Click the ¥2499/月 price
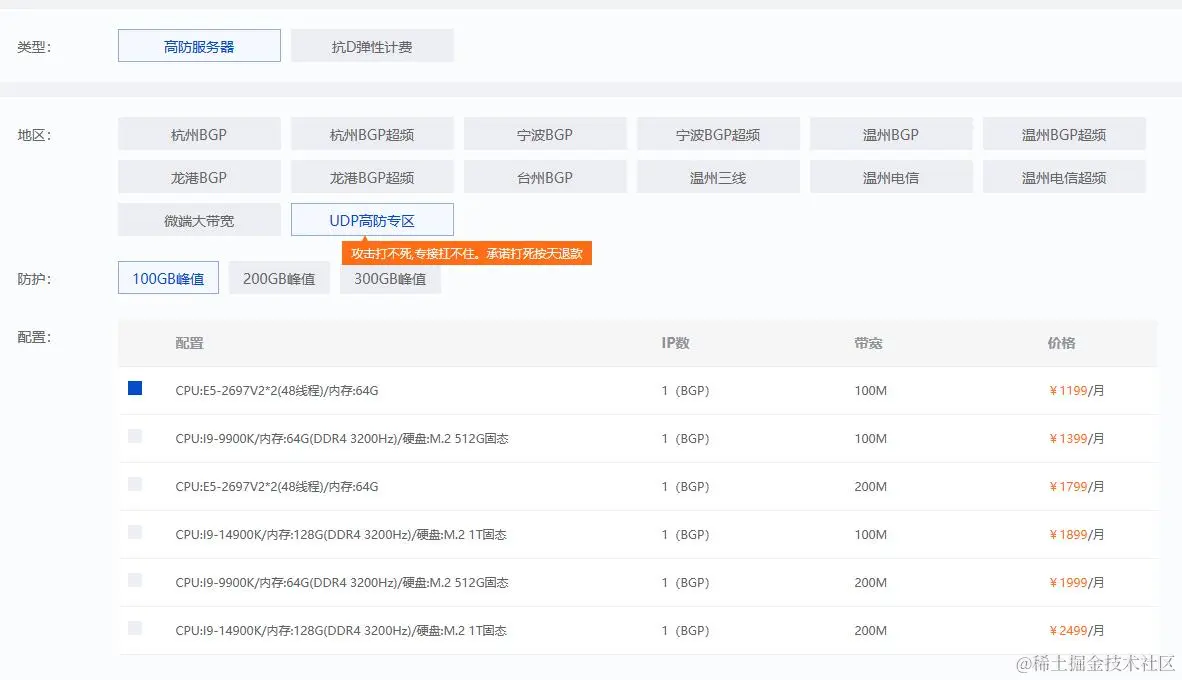Screen dimensions: 1182x680 point(1076,631)
